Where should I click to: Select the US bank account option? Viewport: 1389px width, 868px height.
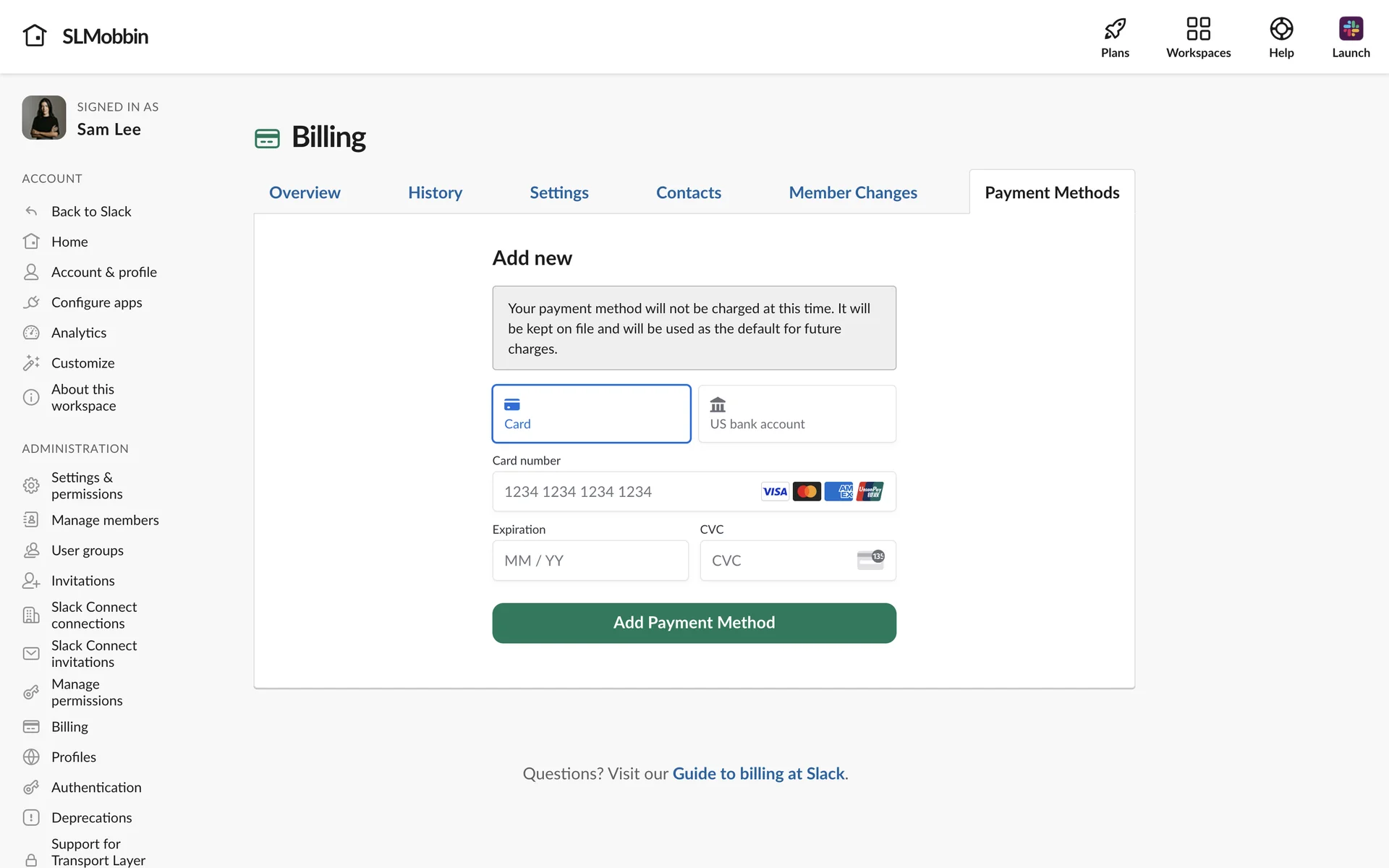point(797,414)
